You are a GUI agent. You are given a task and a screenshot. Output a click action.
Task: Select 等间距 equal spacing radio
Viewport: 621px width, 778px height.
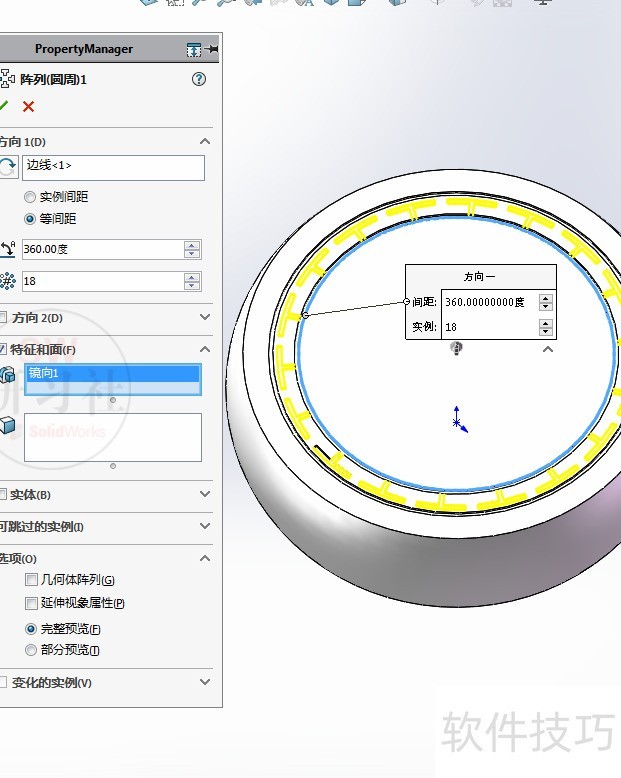pos(30,219)
